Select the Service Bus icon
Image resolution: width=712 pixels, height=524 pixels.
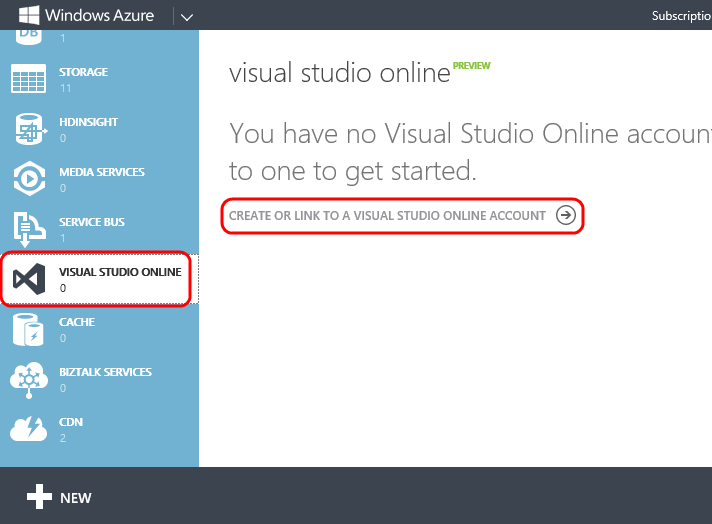(29, 228)
